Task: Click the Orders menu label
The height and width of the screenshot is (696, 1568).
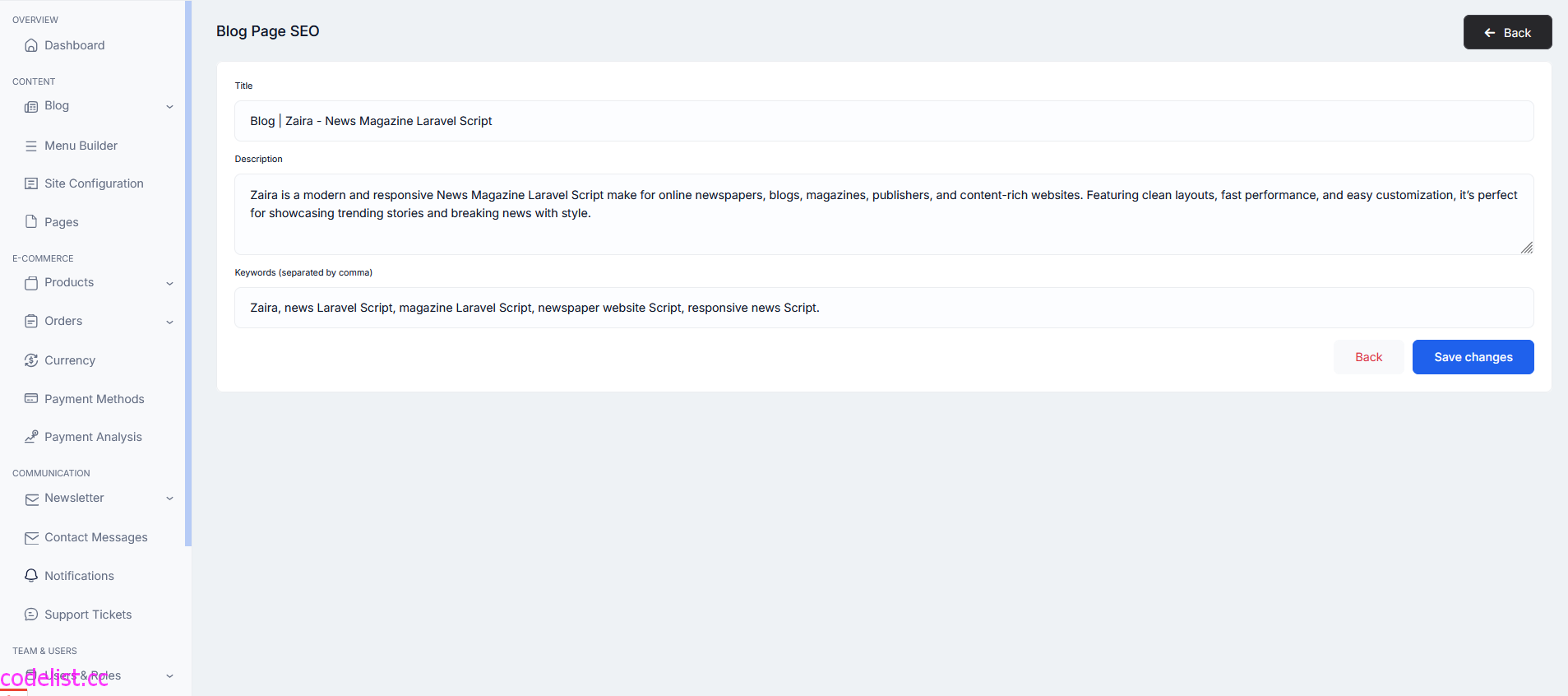Action: tap(63, 321)
